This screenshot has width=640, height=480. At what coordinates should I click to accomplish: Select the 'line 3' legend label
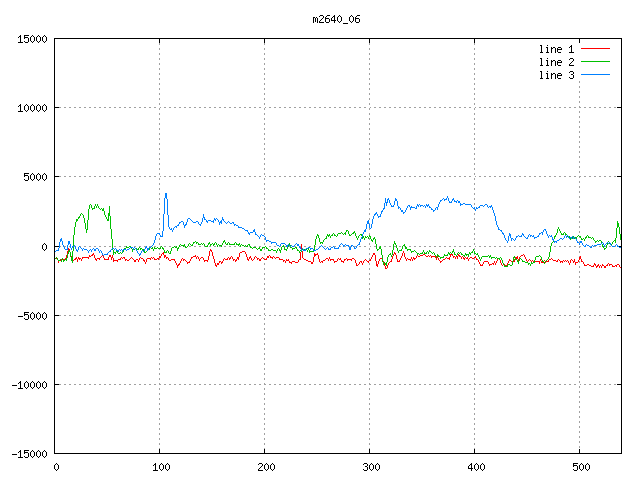[x=557, y=75]
